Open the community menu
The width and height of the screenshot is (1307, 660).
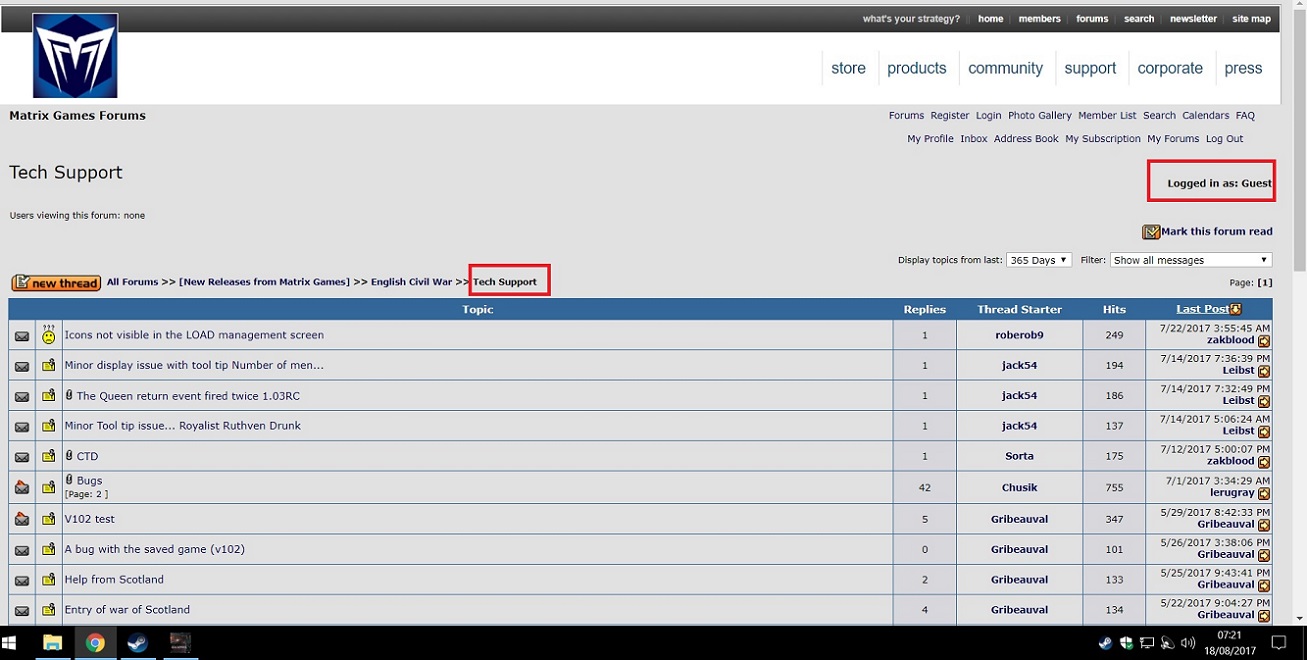(x=1005, y=68)
